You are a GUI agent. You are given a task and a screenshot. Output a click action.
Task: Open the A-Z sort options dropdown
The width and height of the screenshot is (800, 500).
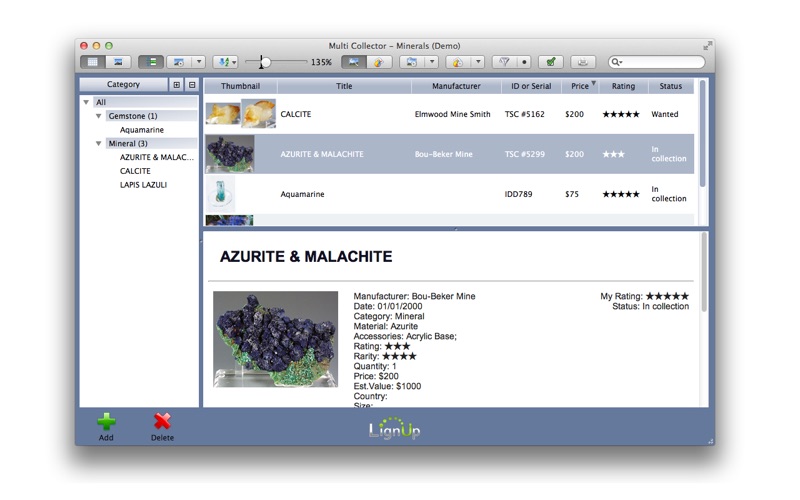tap(226, 62)
